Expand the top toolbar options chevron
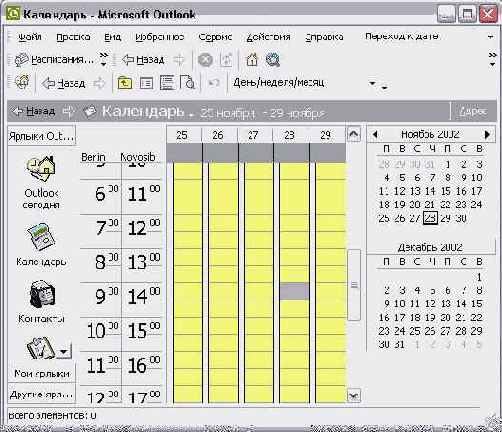Screen dimensions: 502x432 point(104,59)
